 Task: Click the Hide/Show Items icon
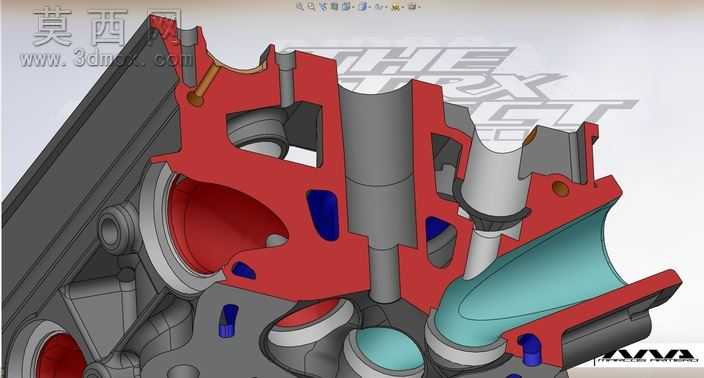click(x=379, y=7)
